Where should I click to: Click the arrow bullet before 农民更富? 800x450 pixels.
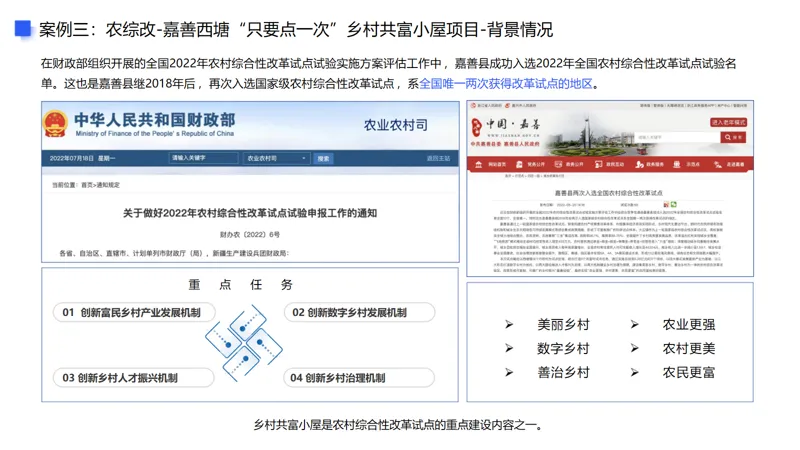(634, 372)
